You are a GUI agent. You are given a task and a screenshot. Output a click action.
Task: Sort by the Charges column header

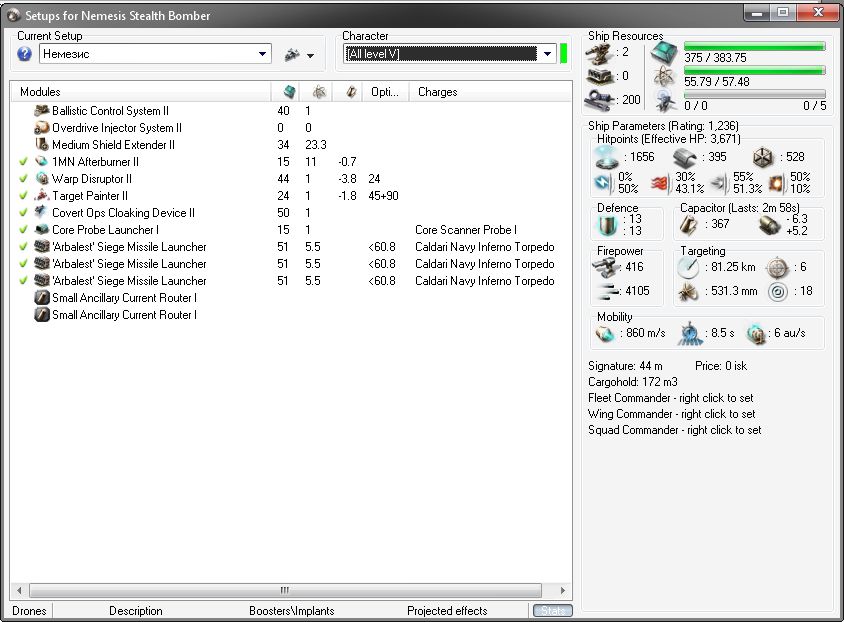click(490, 92)
